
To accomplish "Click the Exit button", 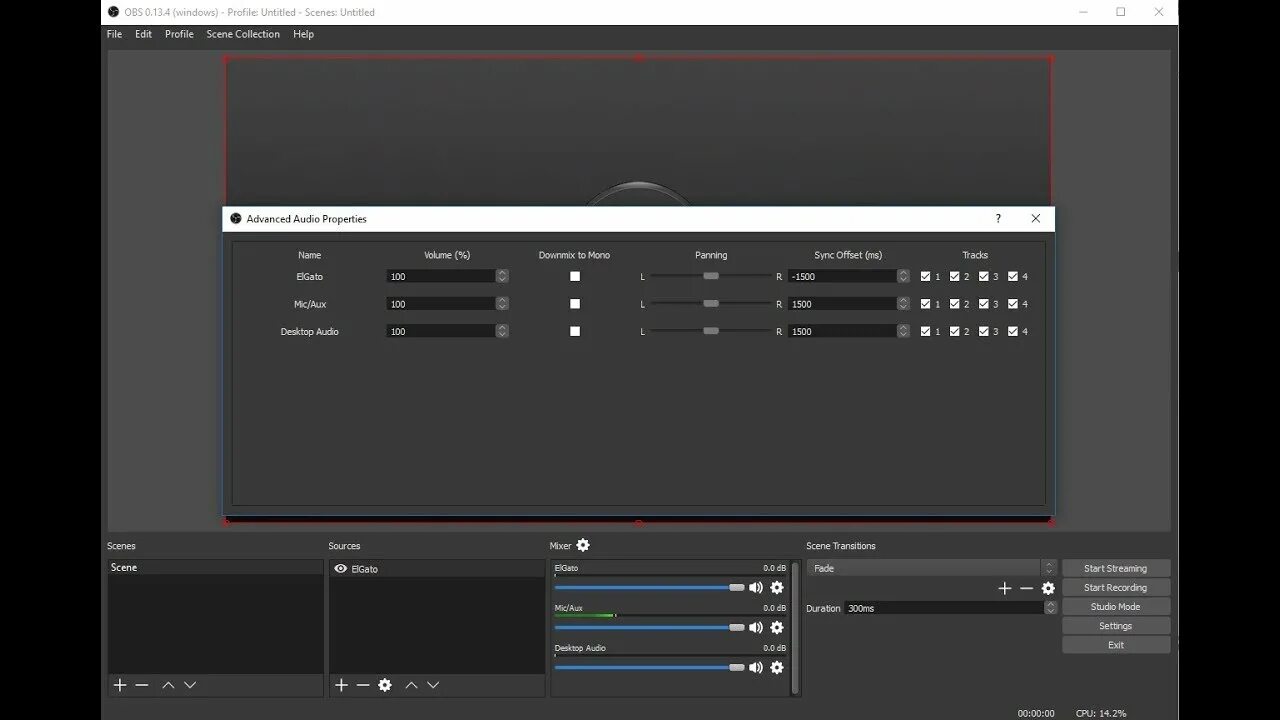I will click(x=1116, y=645).
